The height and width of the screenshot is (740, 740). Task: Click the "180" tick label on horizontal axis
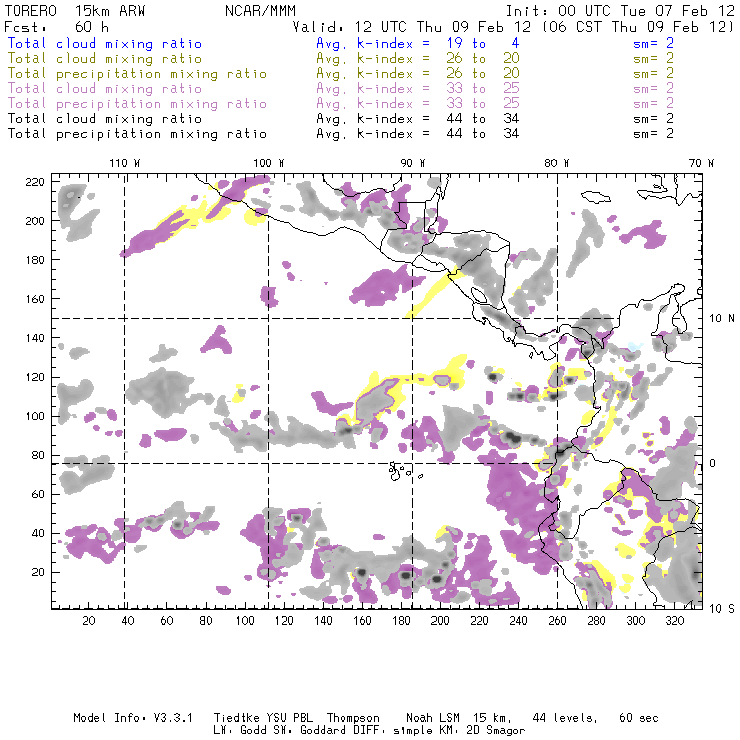[401, 621]
